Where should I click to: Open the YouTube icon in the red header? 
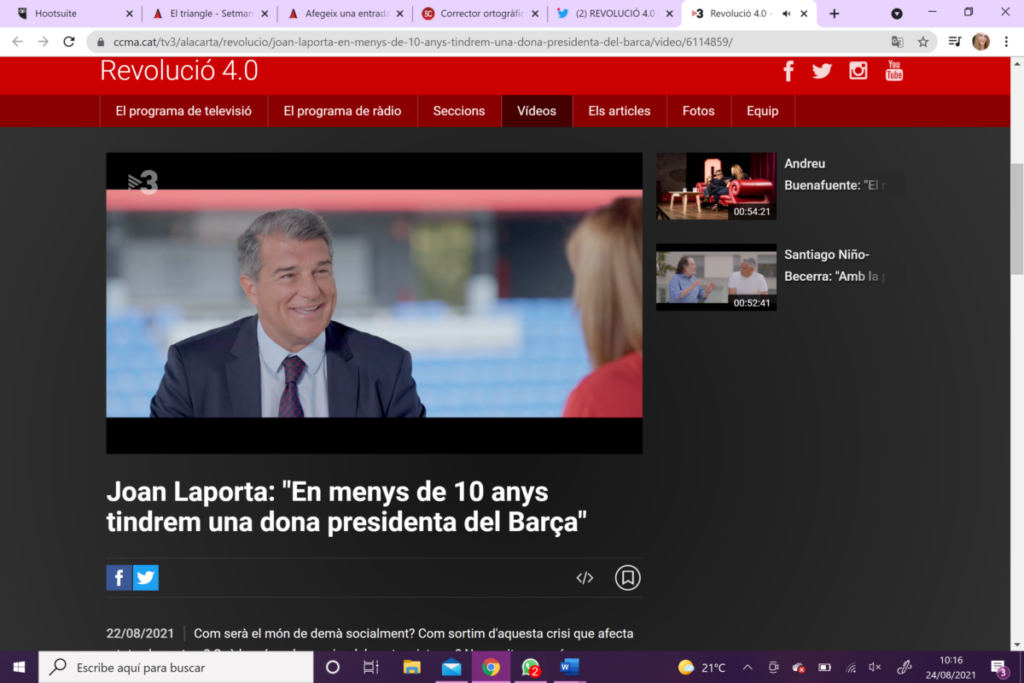(894, 71)
